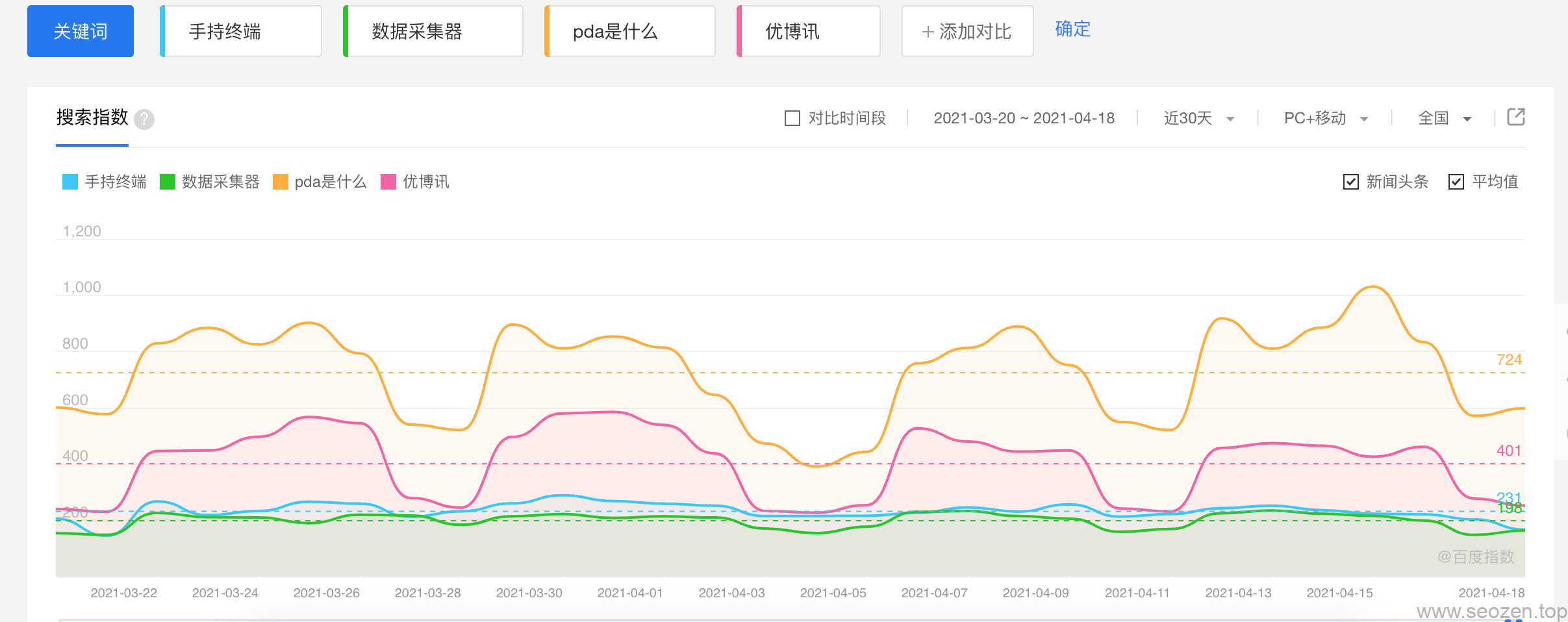Open the 近30天 time range dropdown
Image resolution: width=1568 pixels, height=622 pixels.
(1198, 118)
